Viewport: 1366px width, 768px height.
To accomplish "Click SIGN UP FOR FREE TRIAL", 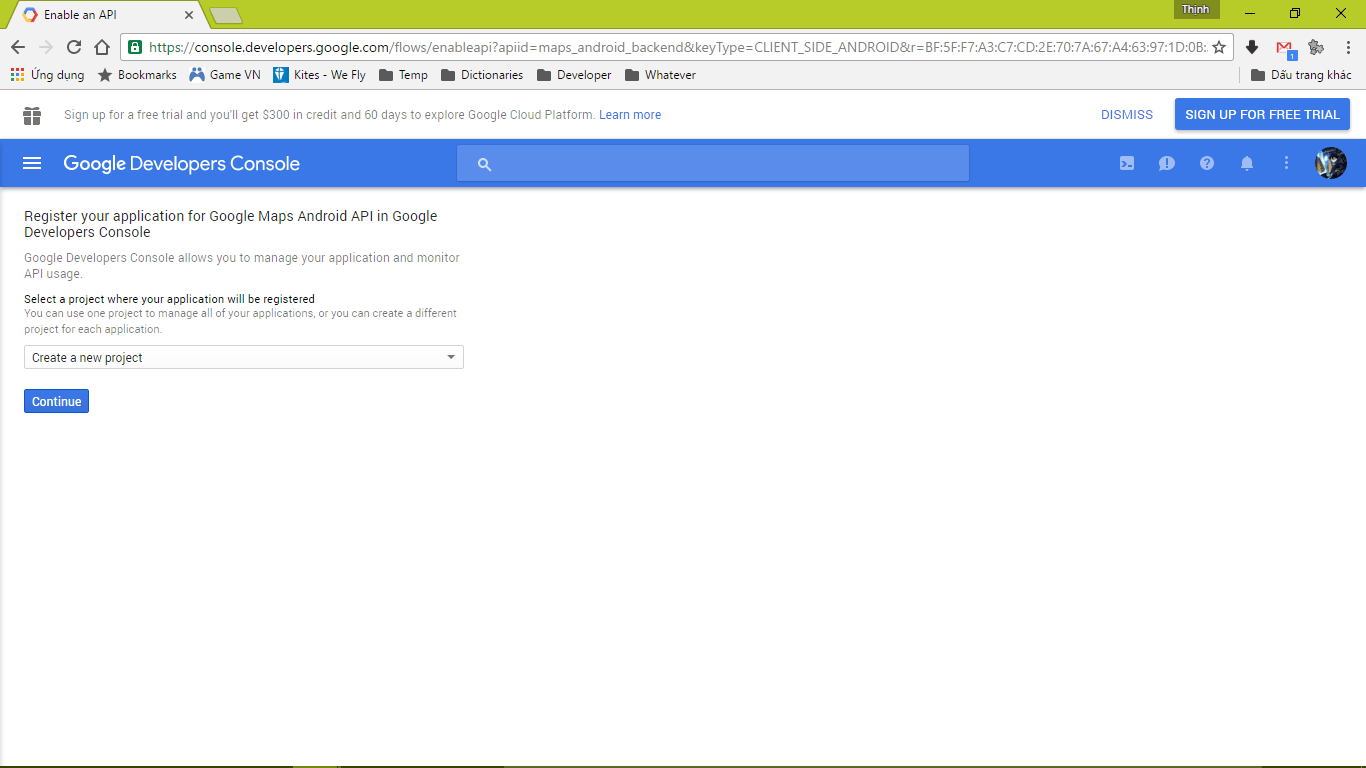I will (1262, 115).
